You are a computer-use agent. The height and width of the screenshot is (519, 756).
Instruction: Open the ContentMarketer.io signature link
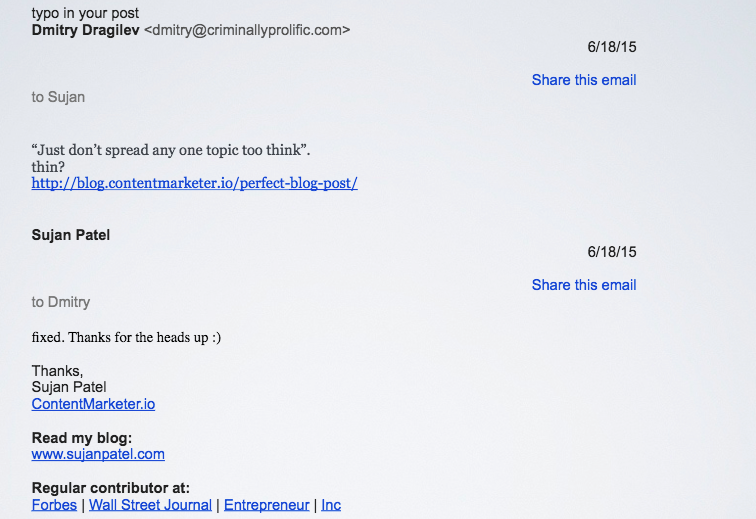pos(93,404)
